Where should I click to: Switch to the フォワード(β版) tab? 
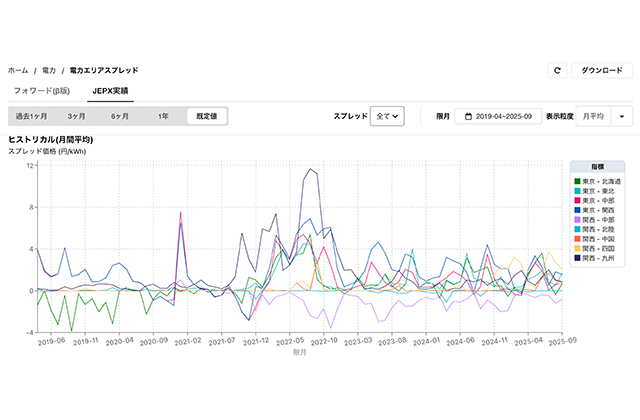(x=47, y=91)
